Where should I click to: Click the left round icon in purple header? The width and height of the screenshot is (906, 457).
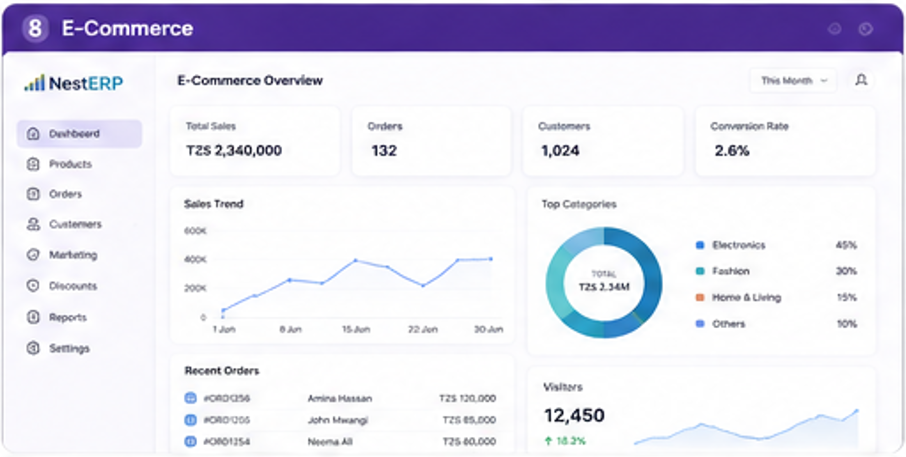click(x=834, y=29)
